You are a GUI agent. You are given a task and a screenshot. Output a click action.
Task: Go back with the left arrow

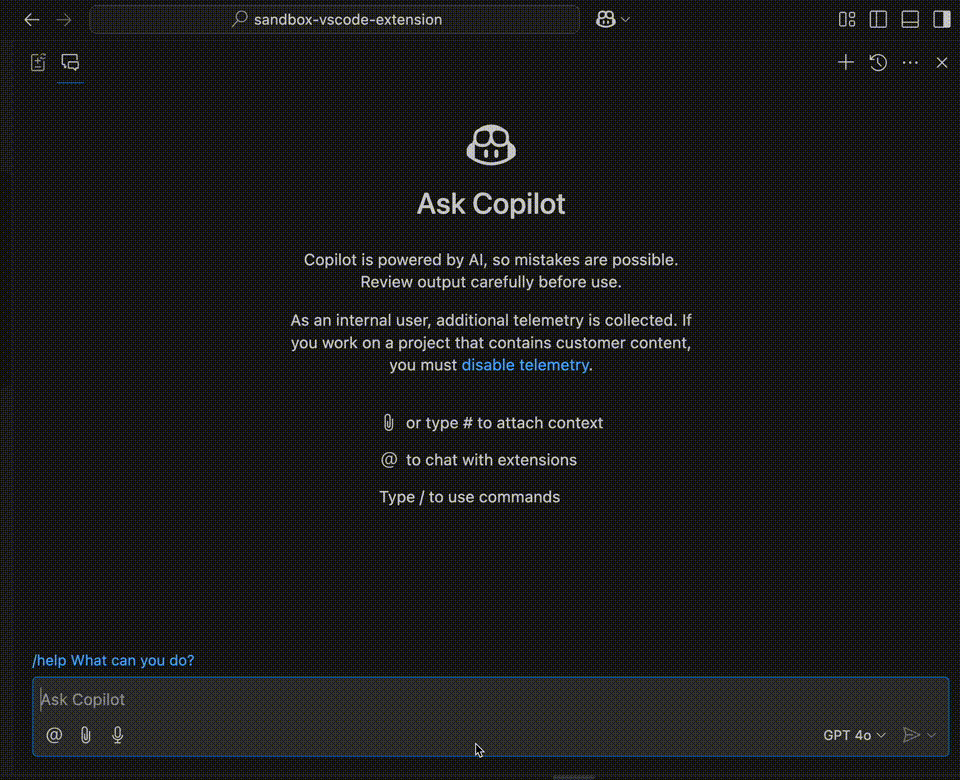[x=32, y=20]
